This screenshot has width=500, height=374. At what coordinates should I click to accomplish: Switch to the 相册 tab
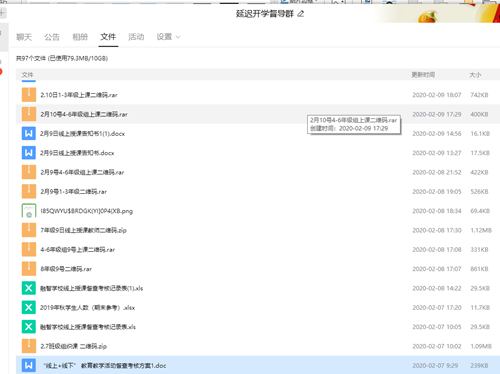point(80,37)
